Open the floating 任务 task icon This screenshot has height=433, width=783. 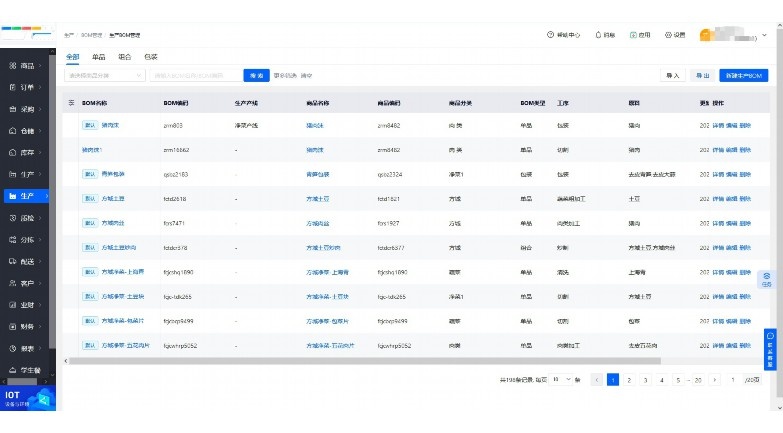point(767,280)
